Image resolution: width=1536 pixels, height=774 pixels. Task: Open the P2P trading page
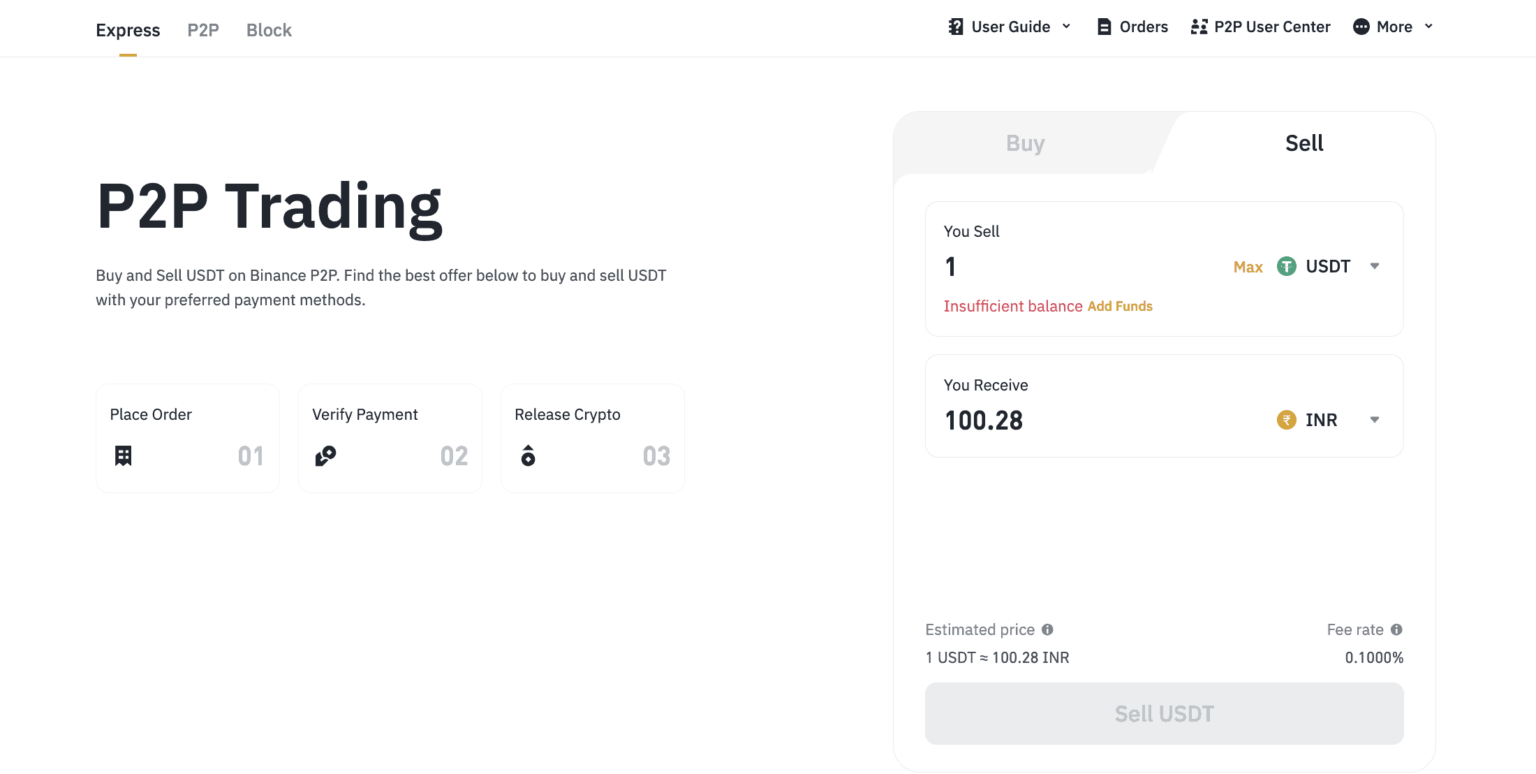coord(203,30)
